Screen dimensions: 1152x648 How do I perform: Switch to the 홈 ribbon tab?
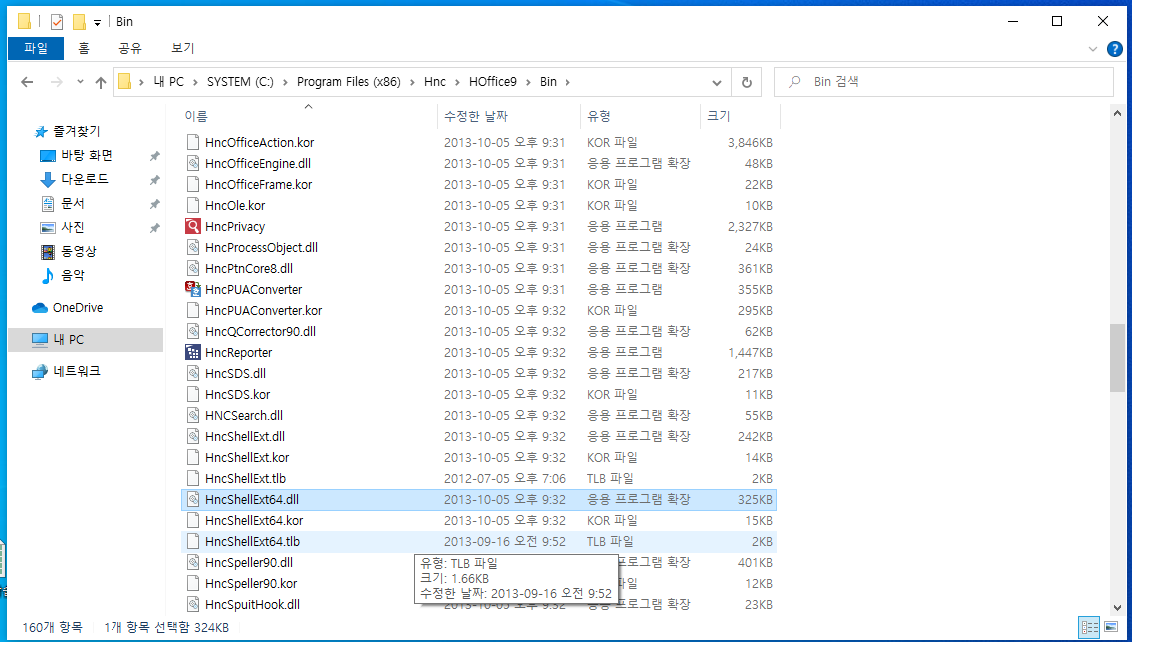[x=84, y=48]
